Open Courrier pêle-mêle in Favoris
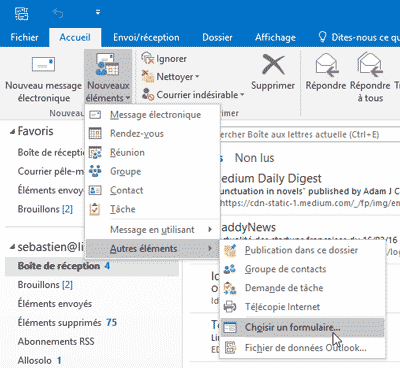The image size is (400, 368). (x=51, y=171)
